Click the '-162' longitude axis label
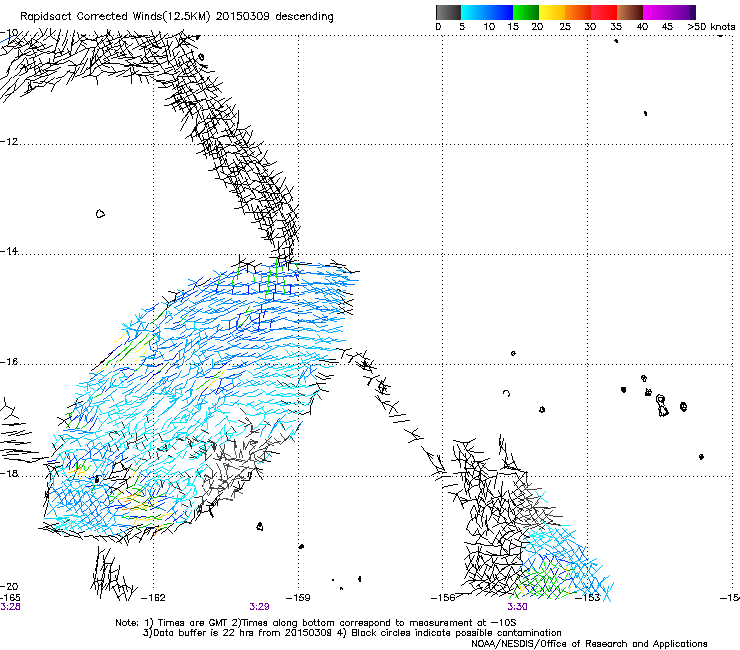 (x=153, y=598)
